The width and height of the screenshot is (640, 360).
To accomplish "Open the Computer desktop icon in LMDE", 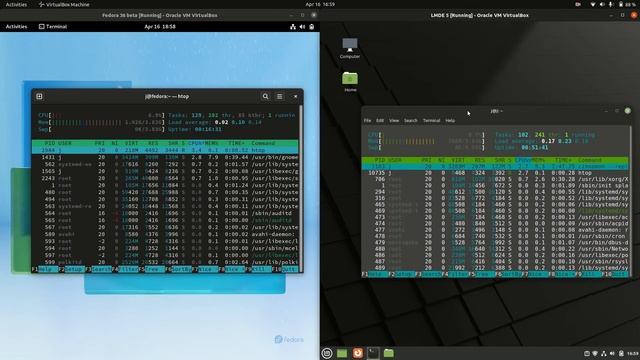I will pos(350,48).
